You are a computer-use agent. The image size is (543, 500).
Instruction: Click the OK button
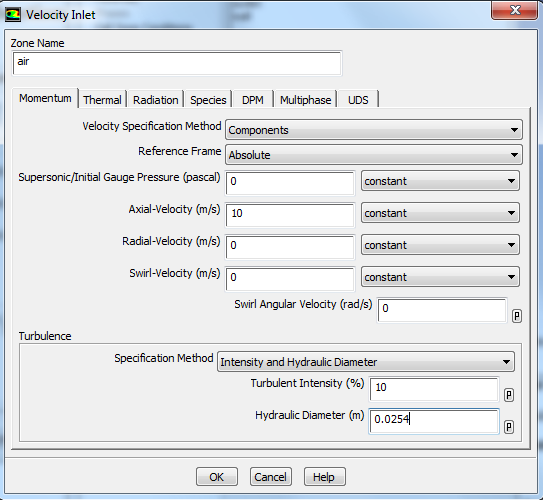point(217,477)
